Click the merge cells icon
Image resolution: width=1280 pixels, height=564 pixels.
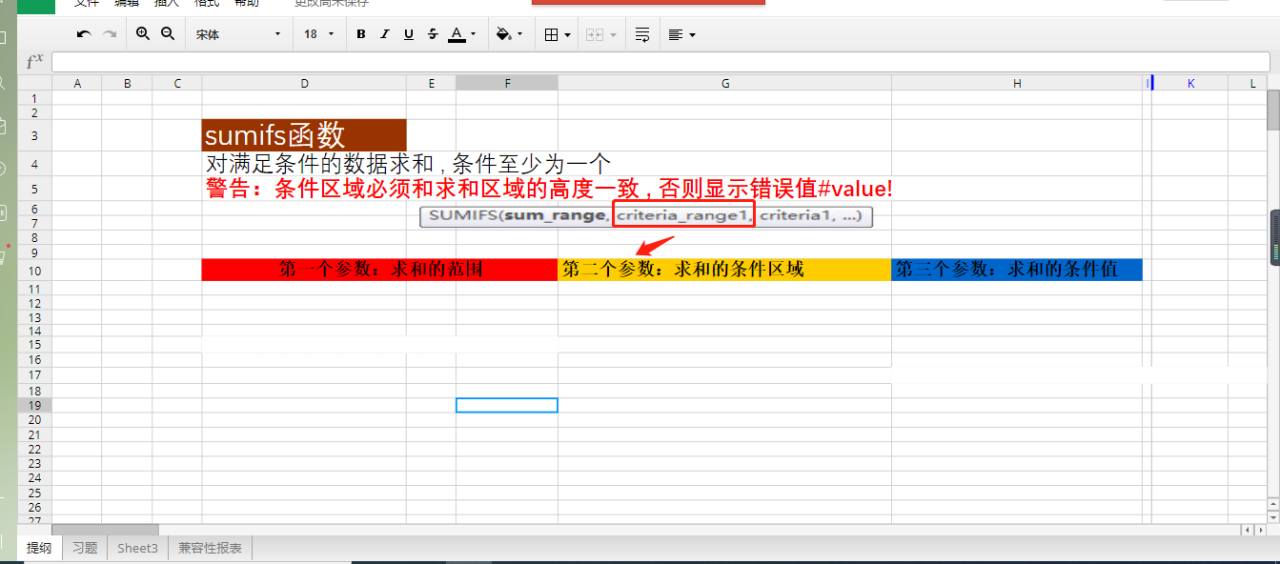(595, 34)
